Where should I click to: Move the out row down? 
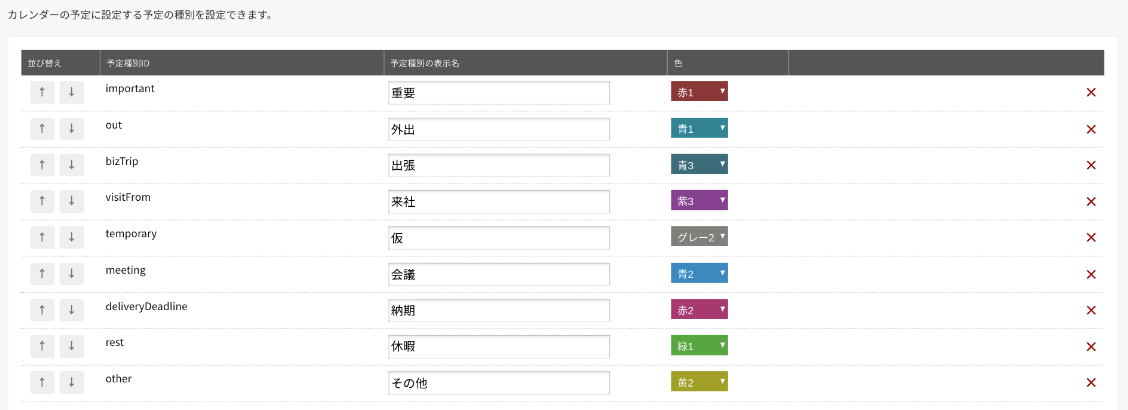pyautogui.click(x=72, y=129)
